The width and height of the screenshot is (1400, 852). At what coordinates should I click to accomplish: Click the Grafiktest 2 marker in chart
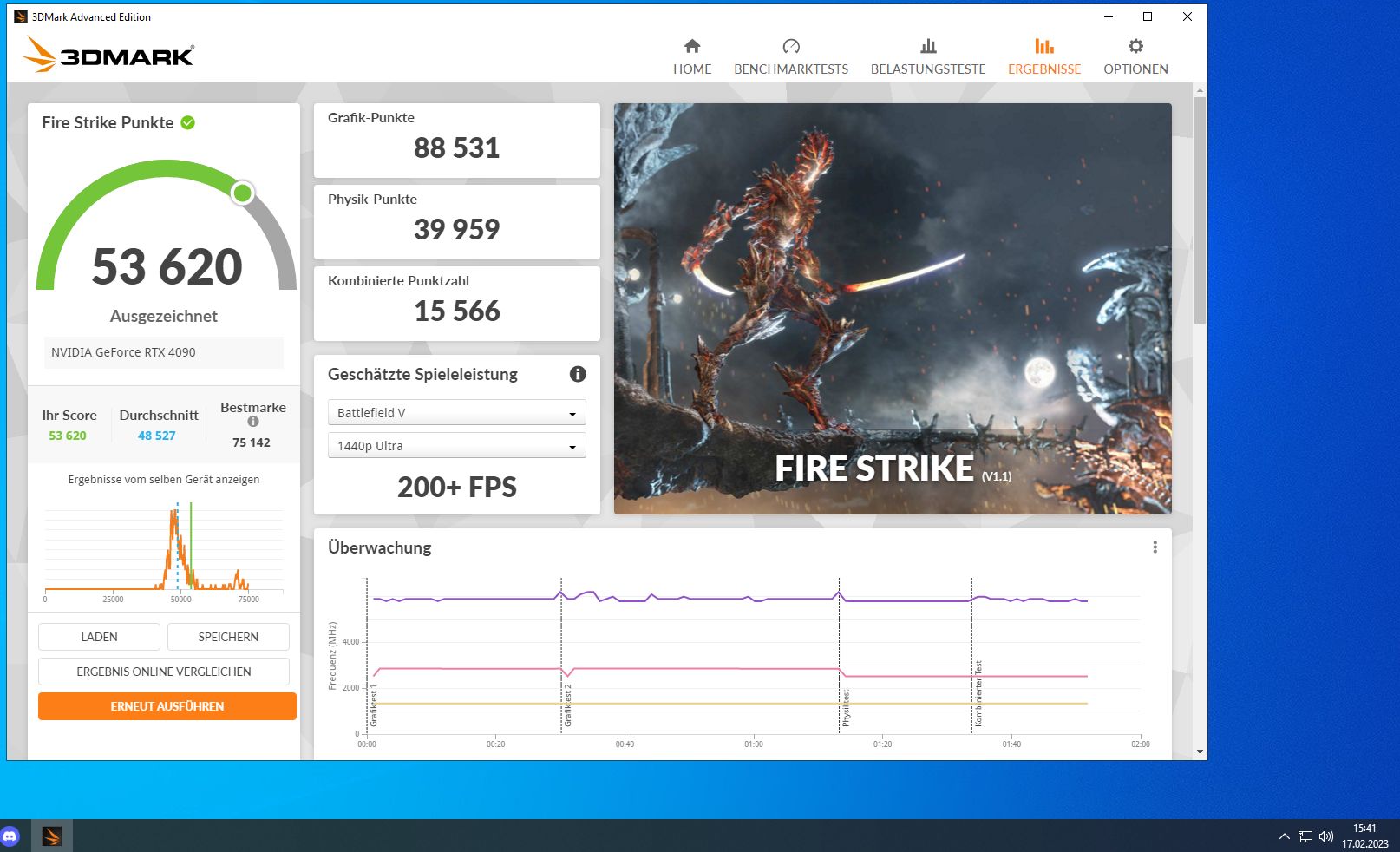[x=568, y=705]
